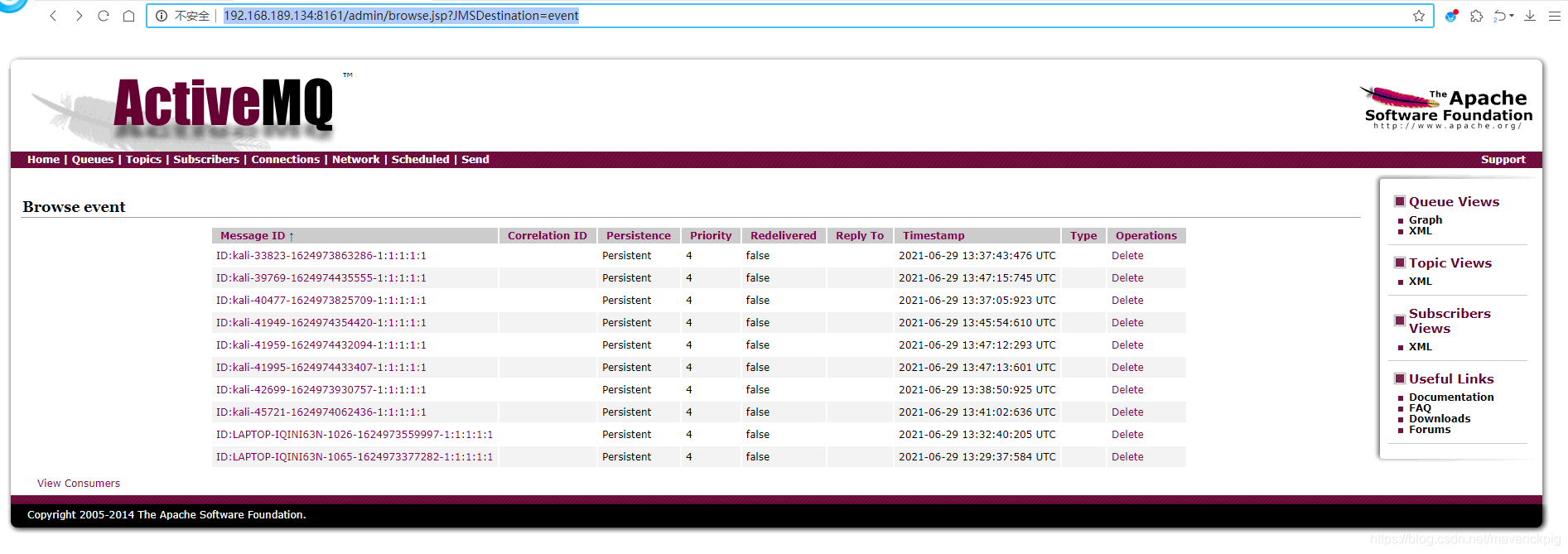
Task: Delete the message timestamped 13:47:12:293 UTC
Action: click(x=1127, y=345)
